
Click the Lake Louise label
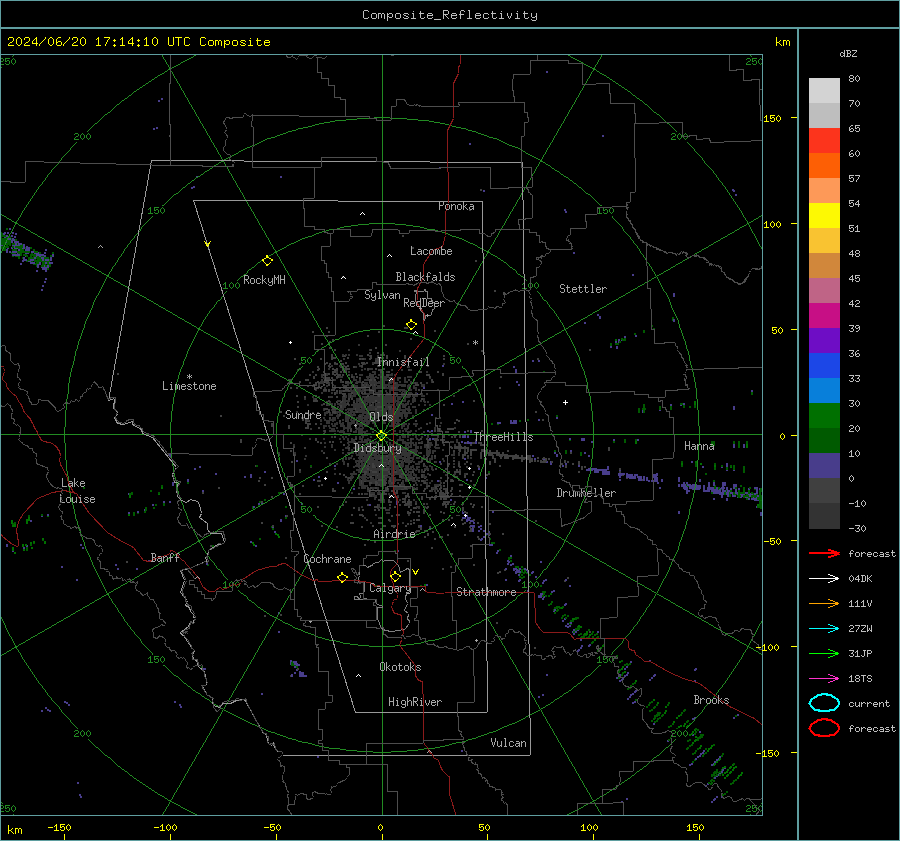click(x=78, y=491)
